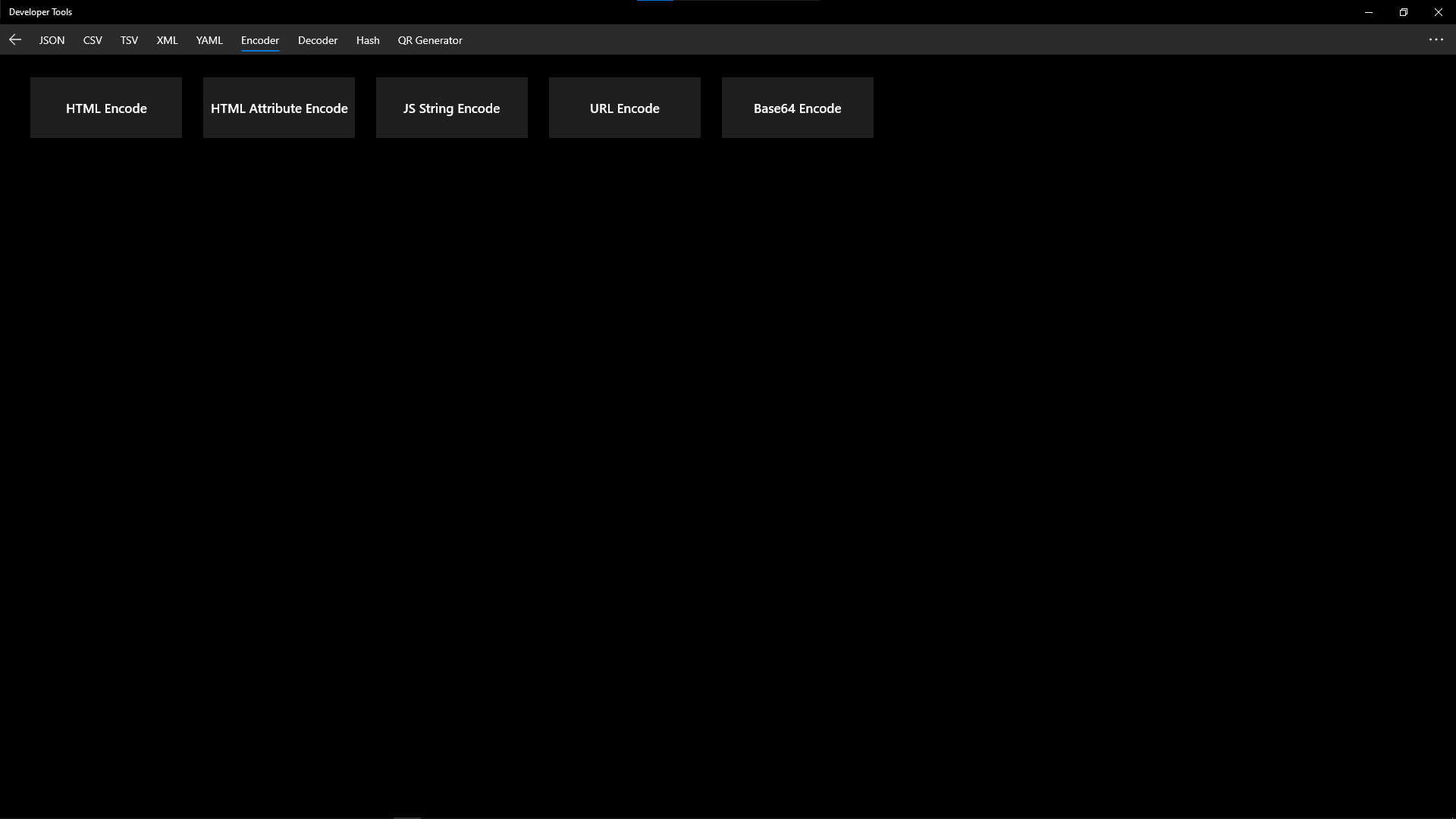Select the TSV tab
This screenshot has width=1456, height=819.
click(129, 40)
